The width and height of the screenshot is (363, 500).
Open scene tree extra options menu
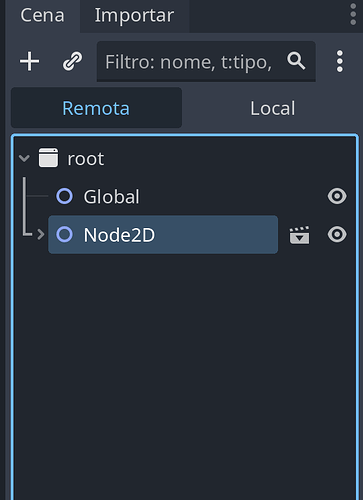[339, 61]
